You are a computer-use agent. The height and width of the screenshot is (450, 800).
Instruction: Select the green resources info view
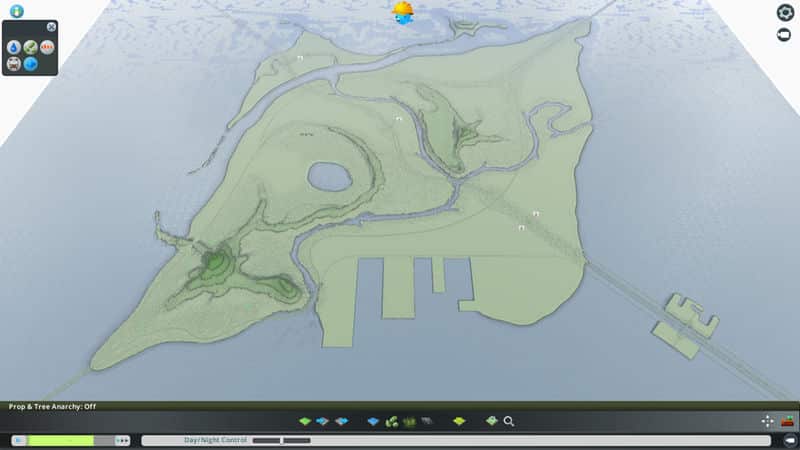[30, 47]
